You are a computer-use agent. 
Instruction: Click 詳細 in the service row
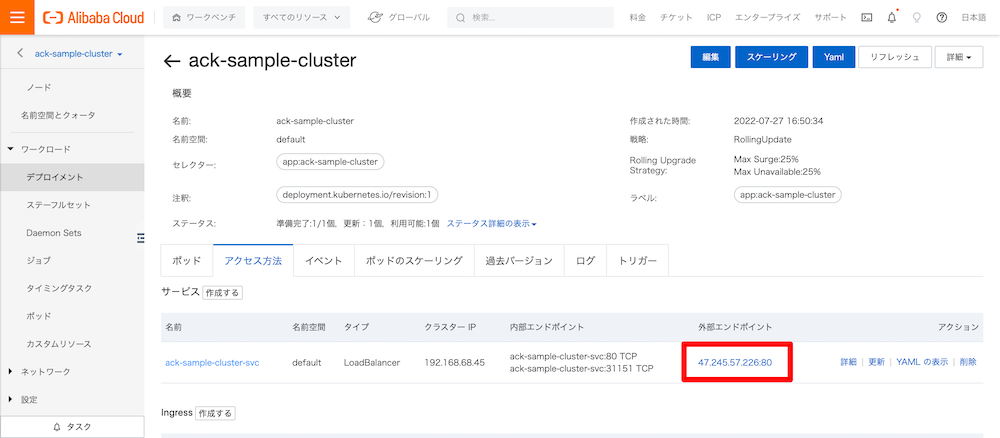(848, 362)
